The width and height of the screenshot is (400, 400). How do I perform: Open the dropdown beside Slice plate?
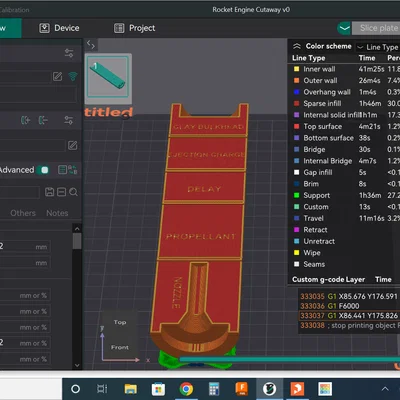tap(344, 28)
